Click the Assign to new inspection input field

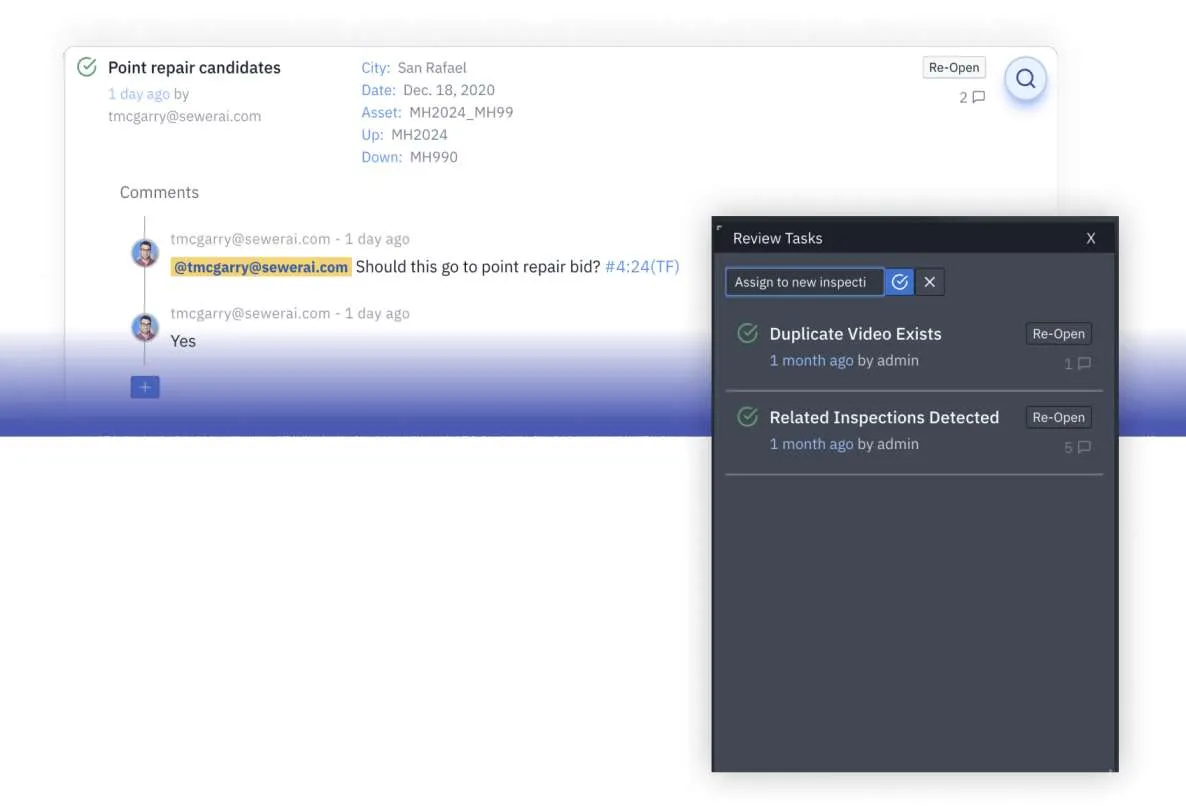(x=804, y=281)
